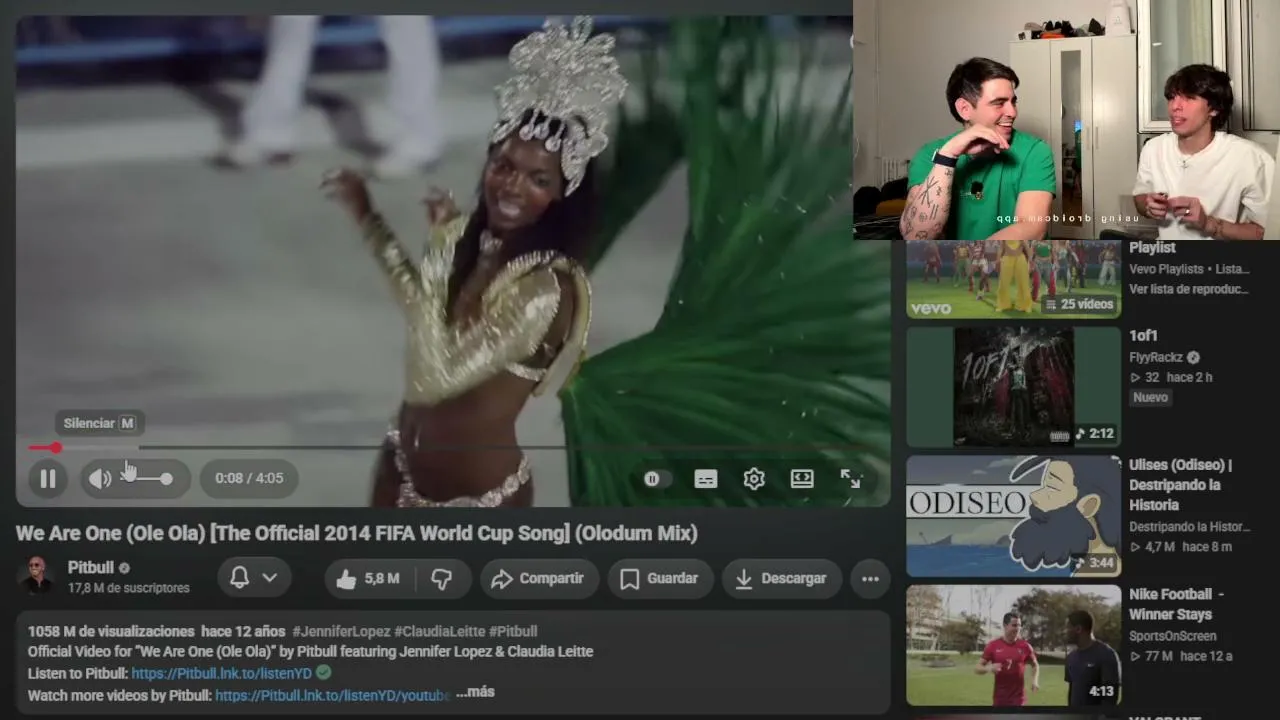Click the video title We Are One (Ole Ola)
Screen dimensions: 1280x720
(357, 533)
